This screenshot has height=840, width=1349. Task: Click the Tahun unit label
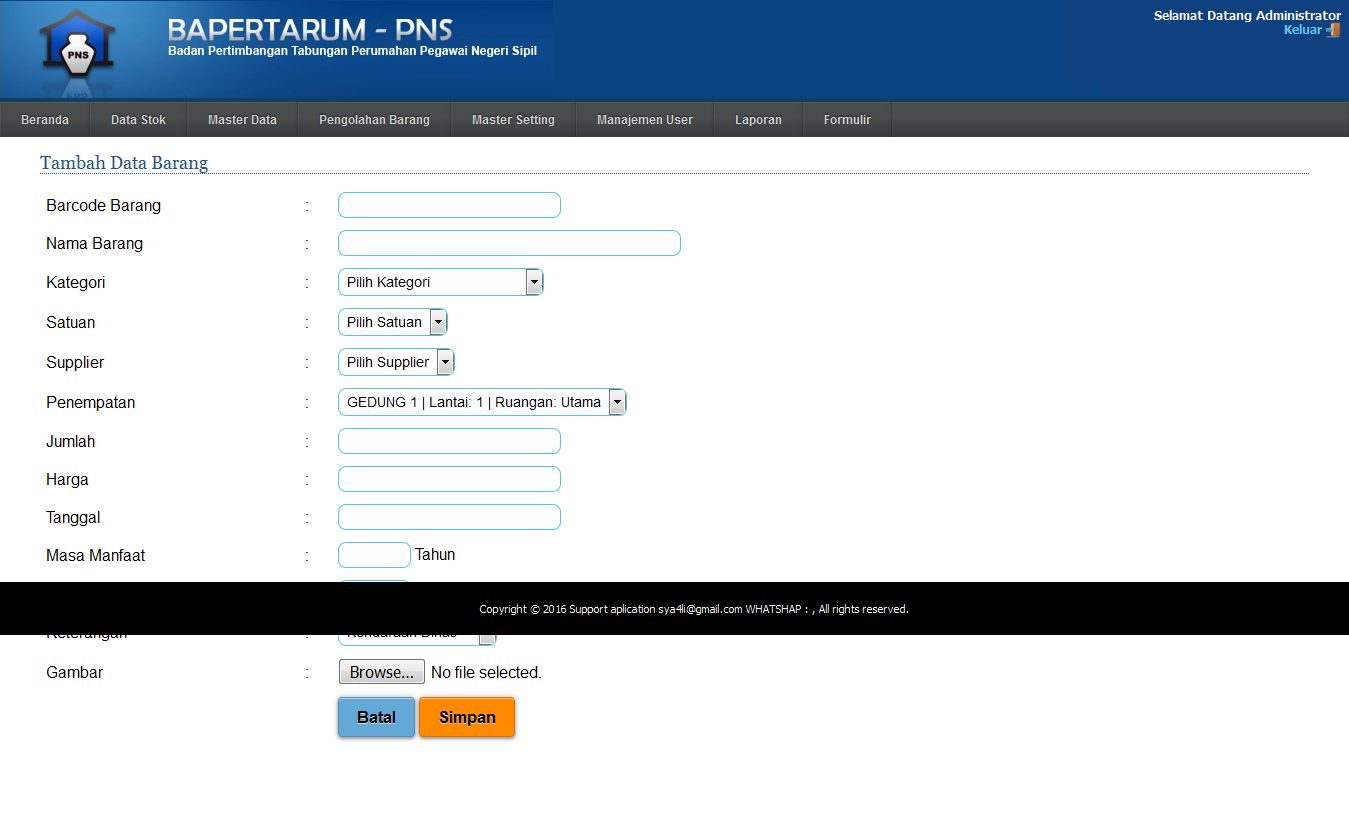(x=435, y=555)
